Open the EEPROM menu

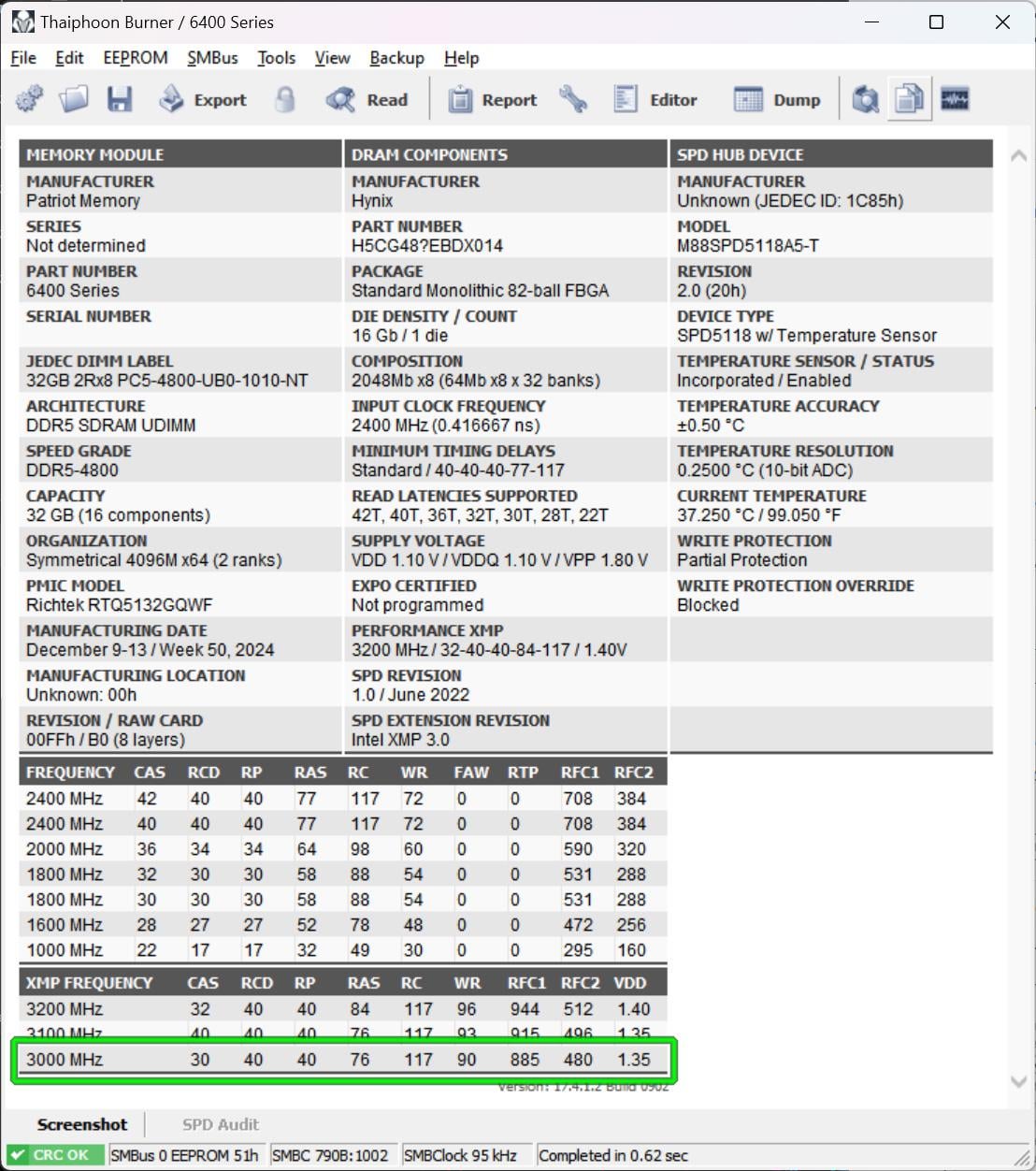[136, 58]
